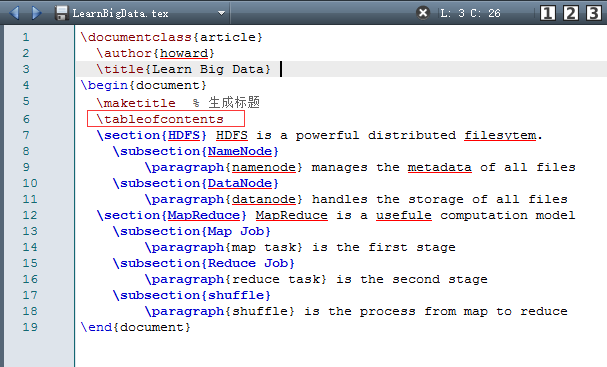Click \section{HDFS} command
This screenshot has width=607, height=367.
[x=151, y=135]
